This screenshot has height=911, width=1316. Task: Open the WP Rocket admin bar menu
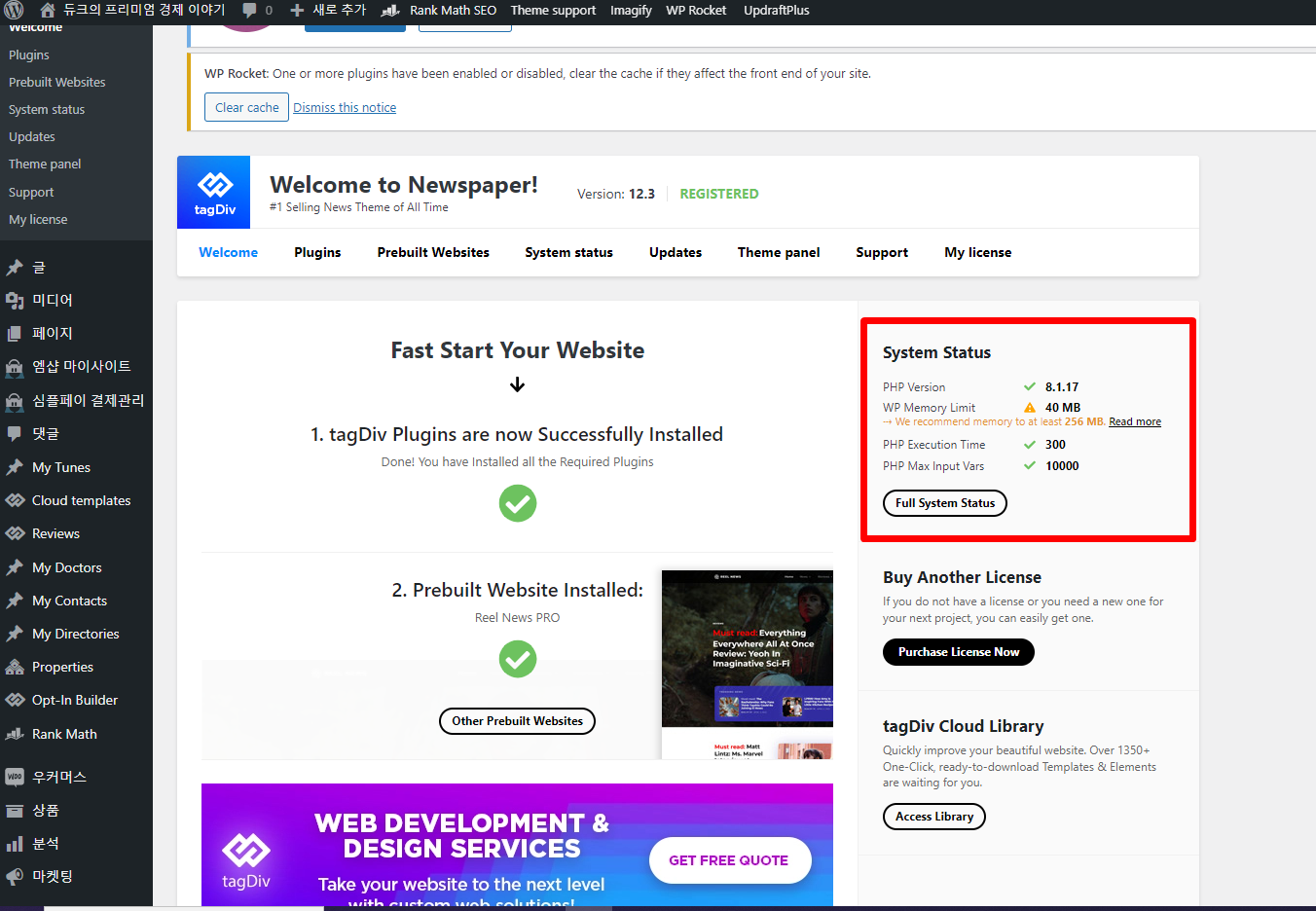click(696, 11)
